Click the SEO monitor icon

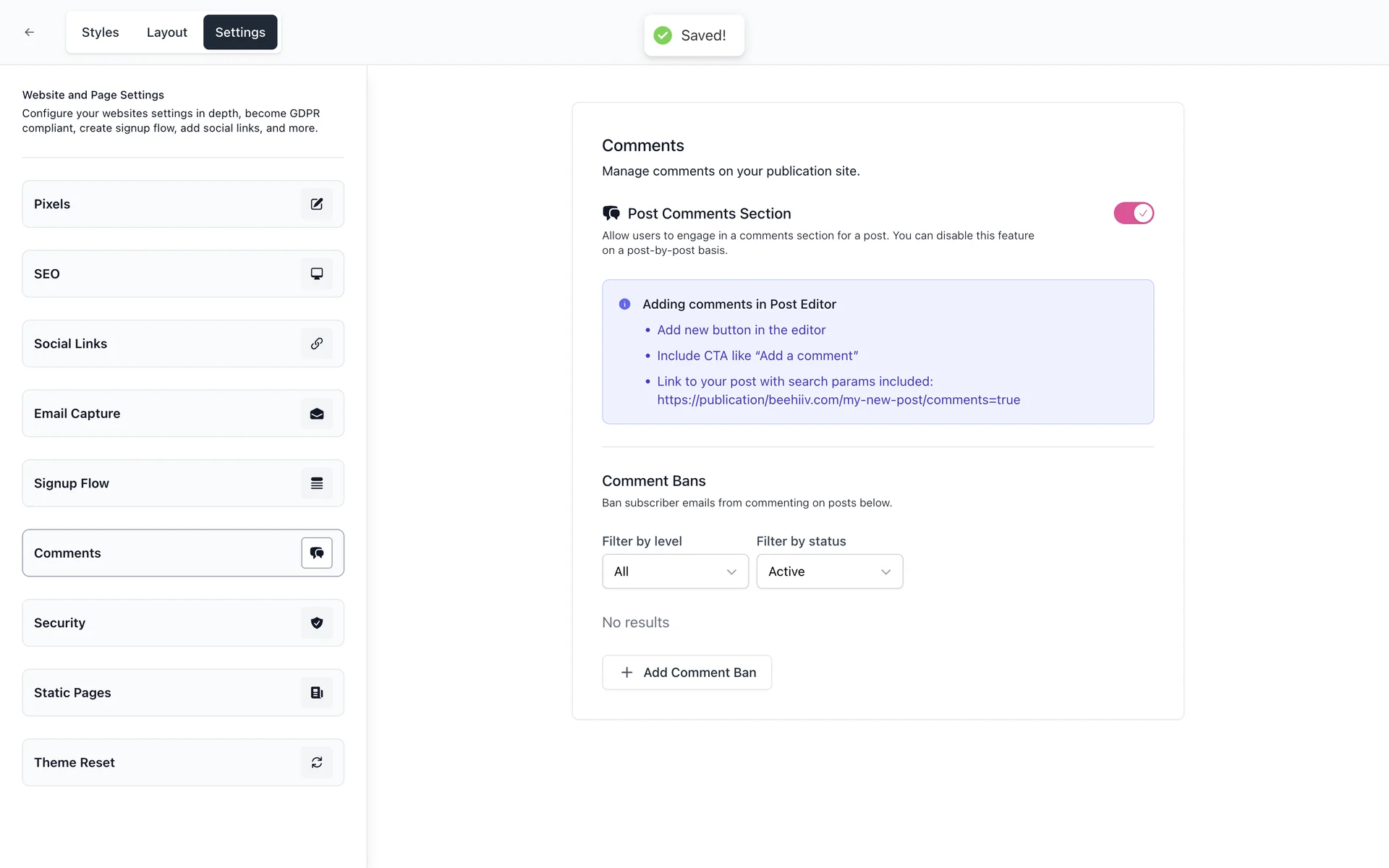(x=316, y=273)
